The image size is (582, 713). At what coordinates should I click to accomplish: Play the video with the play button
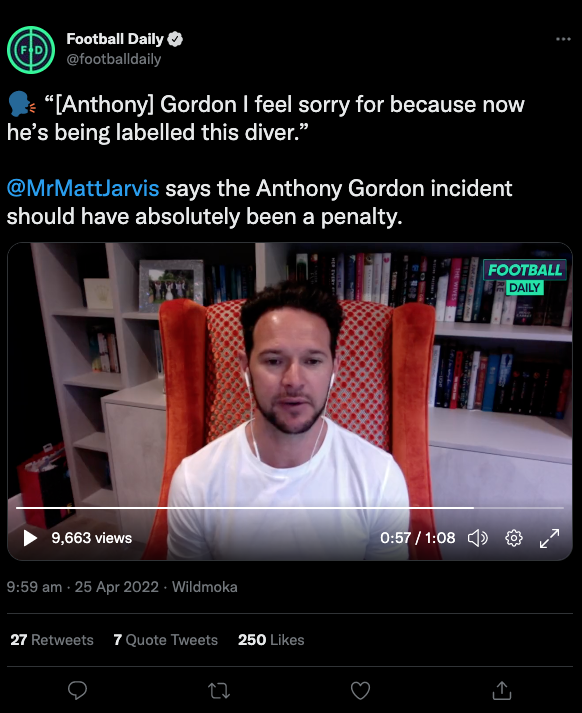click(30, 538)
